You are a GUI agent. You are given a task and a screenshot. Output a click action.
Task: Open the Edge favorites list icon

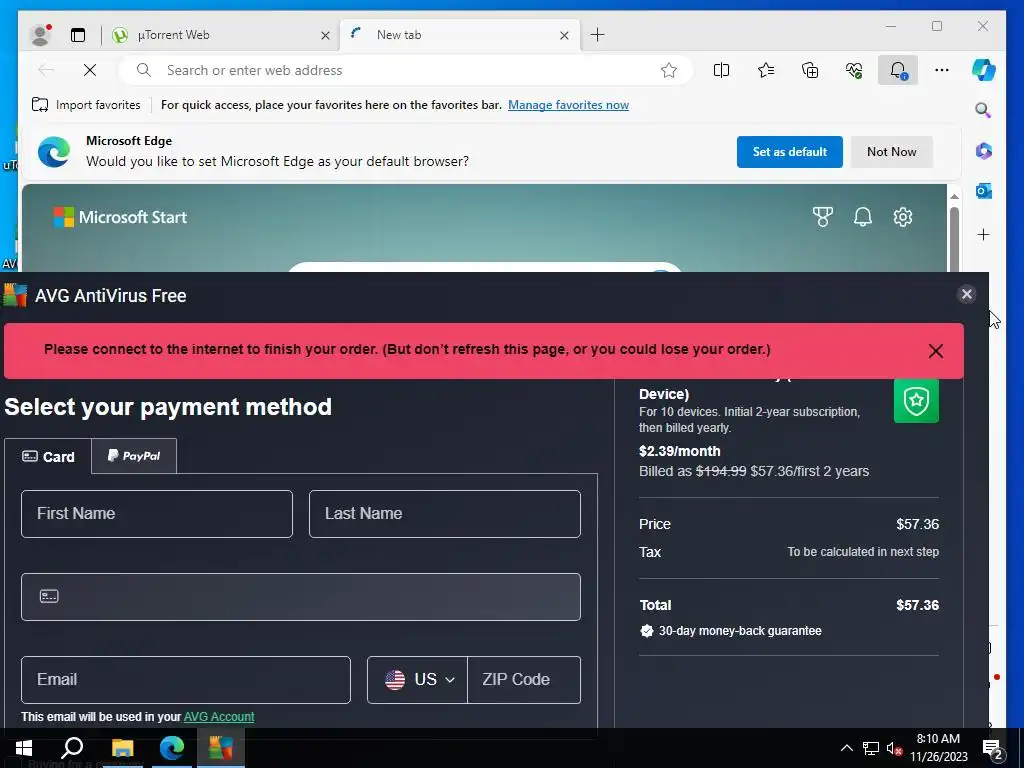point(766,70)
